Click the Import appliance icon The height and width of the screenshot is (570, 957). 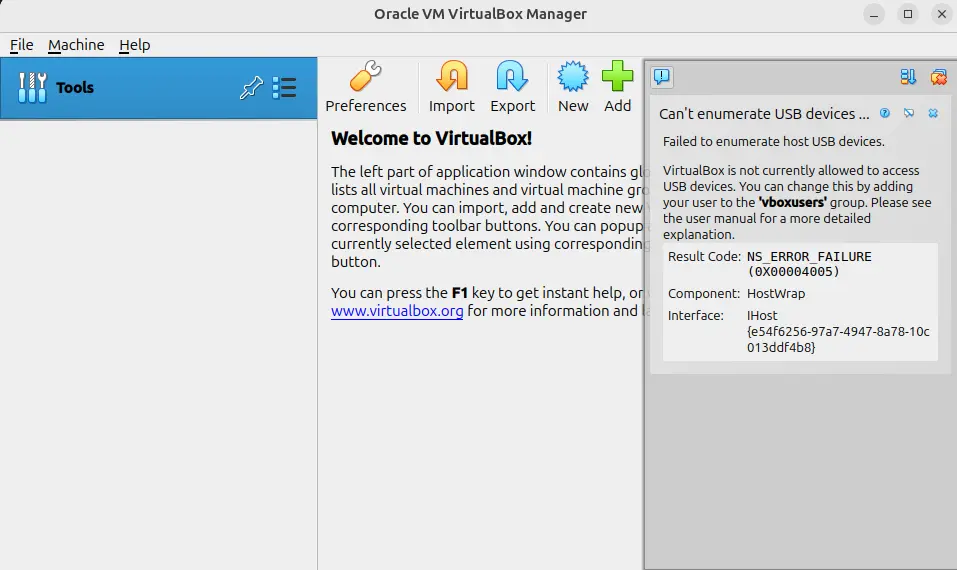(x=452, y=87)
